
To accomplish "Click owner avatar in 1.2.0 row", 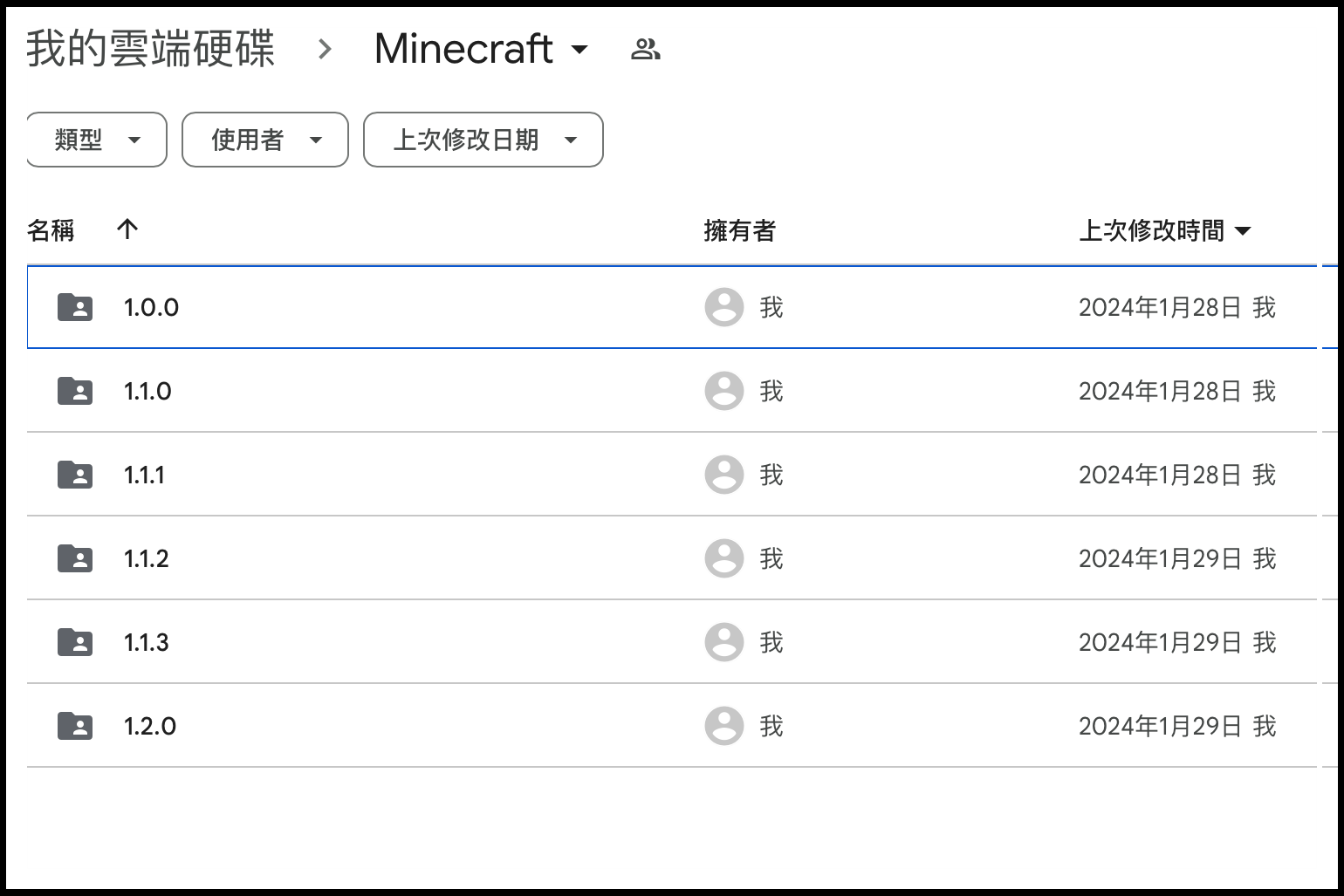I will (724, 726).
